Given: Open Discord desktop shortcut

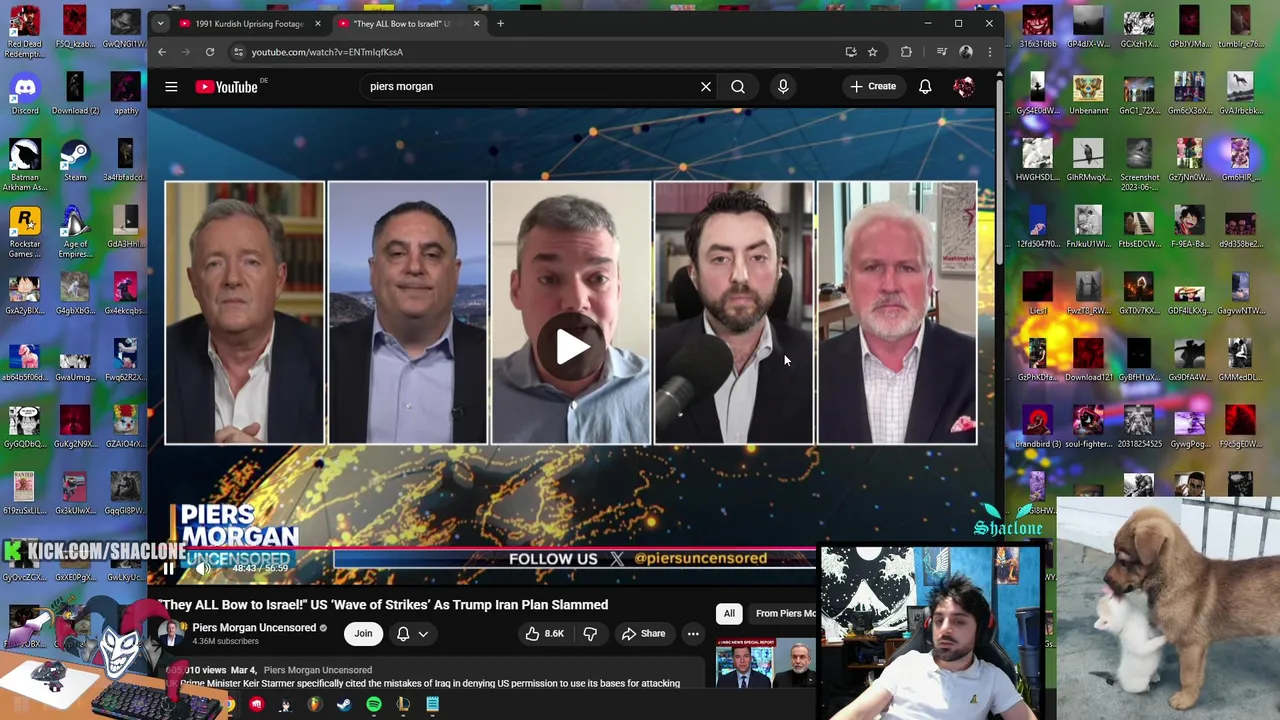Looking at the screenshot, I should [x=25, y=94].
